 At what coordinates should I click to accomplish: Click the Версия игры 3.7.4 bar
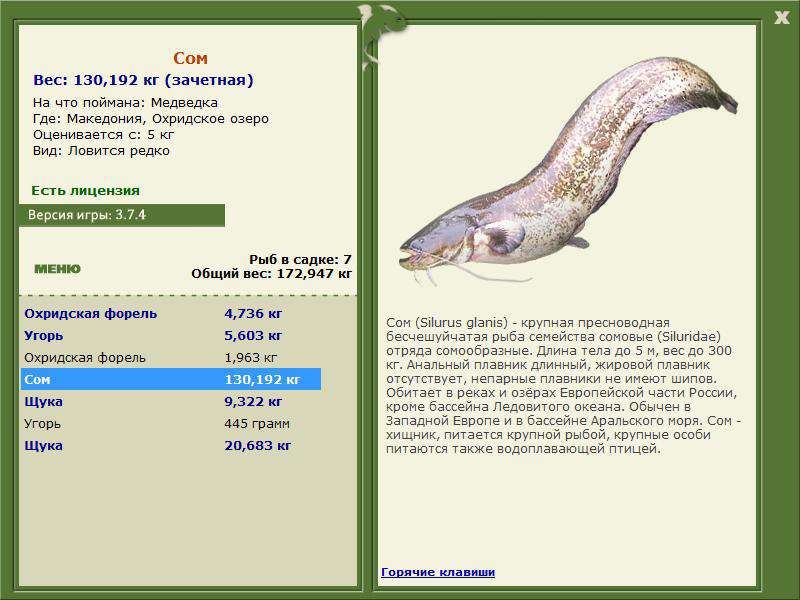point(122,215)
